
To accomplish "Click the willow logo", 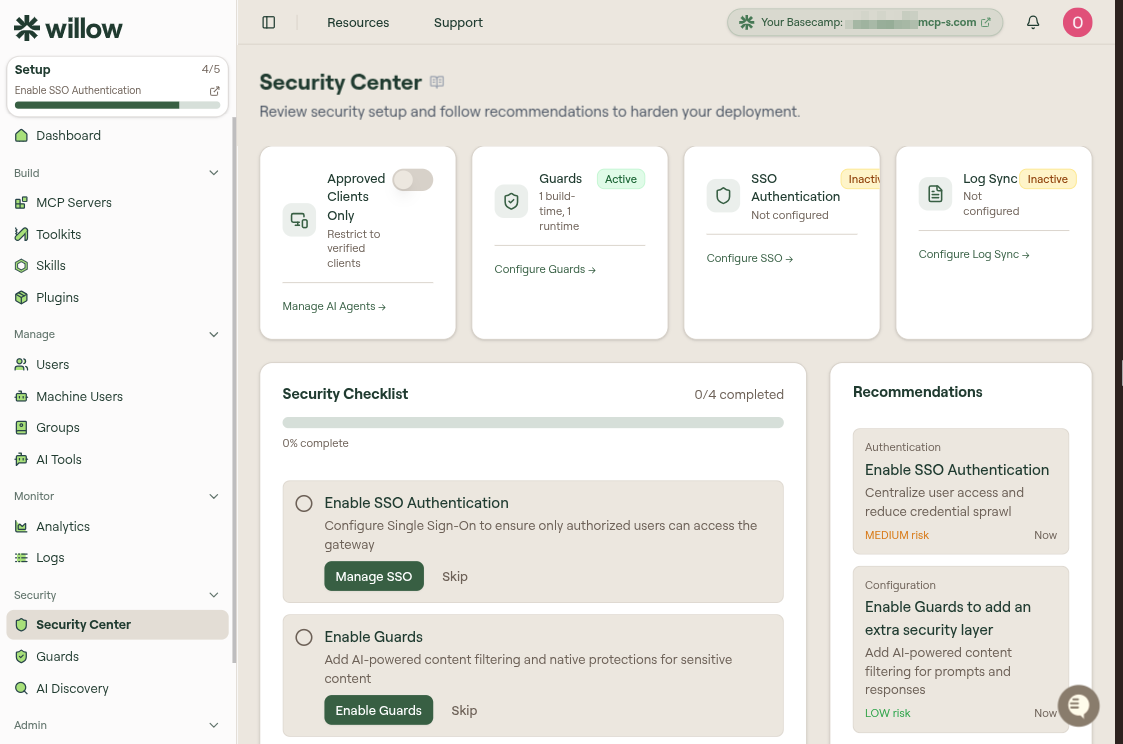I will [x=68, y=28].
